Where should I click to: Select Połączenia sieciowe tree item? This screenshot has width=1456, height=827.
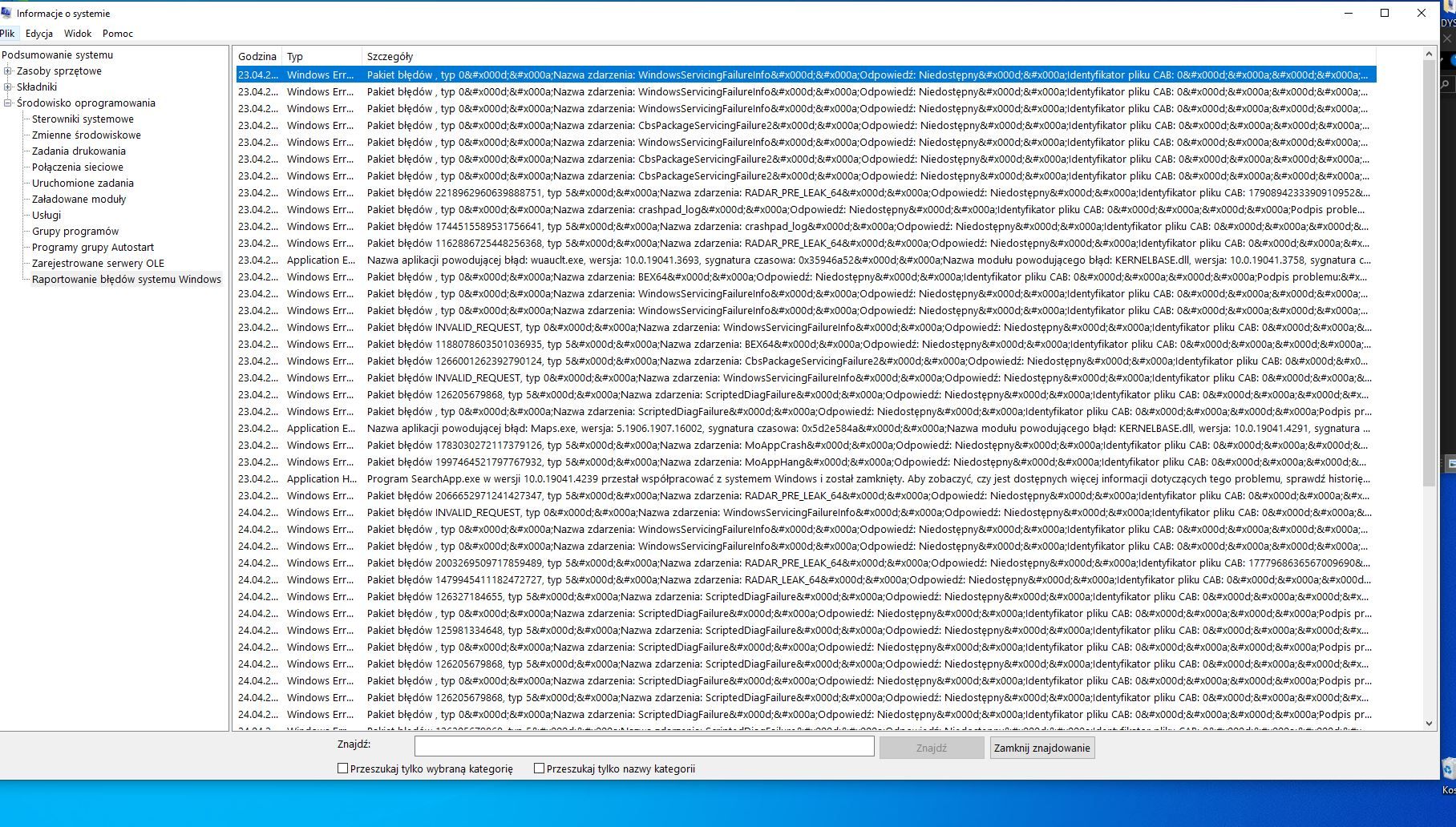coord(77,167)
